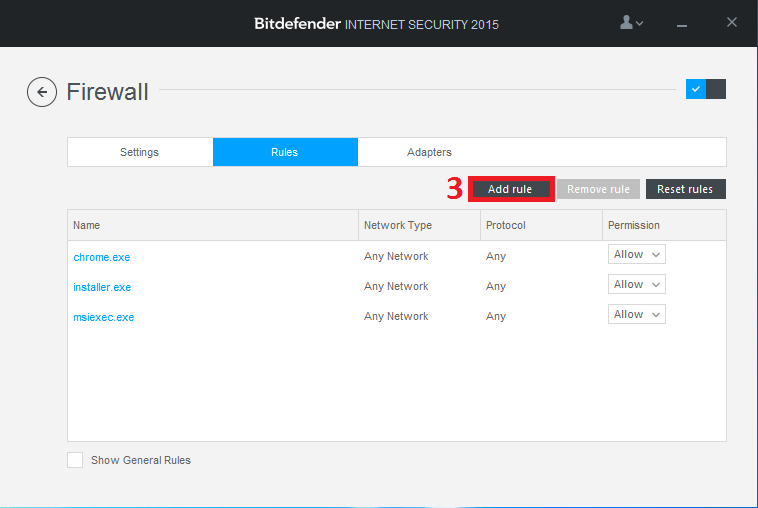This screenshot has height=508, width=758.
Task: Select Any protocol cell in installer.exe row
Action: (496, 286)
